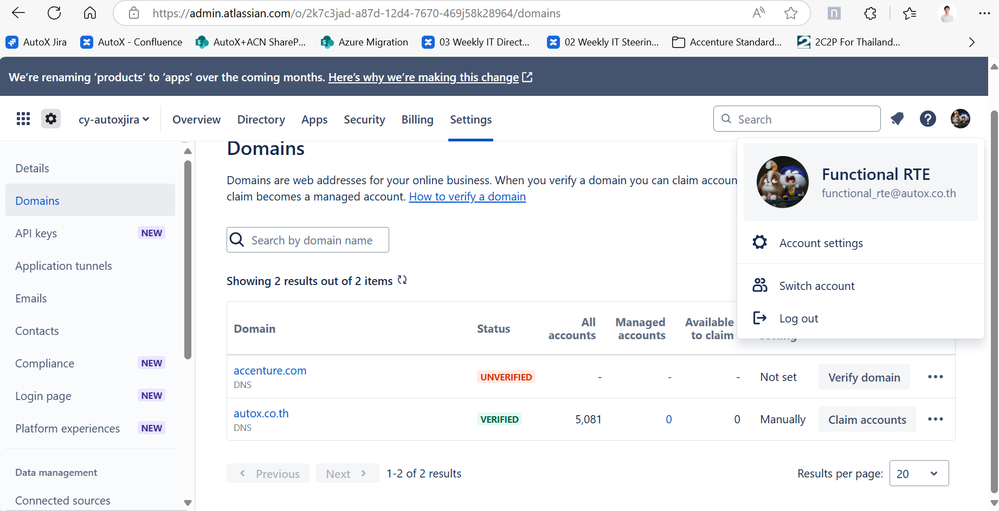
Task: Open the help question mark icon
Action: 928,119
